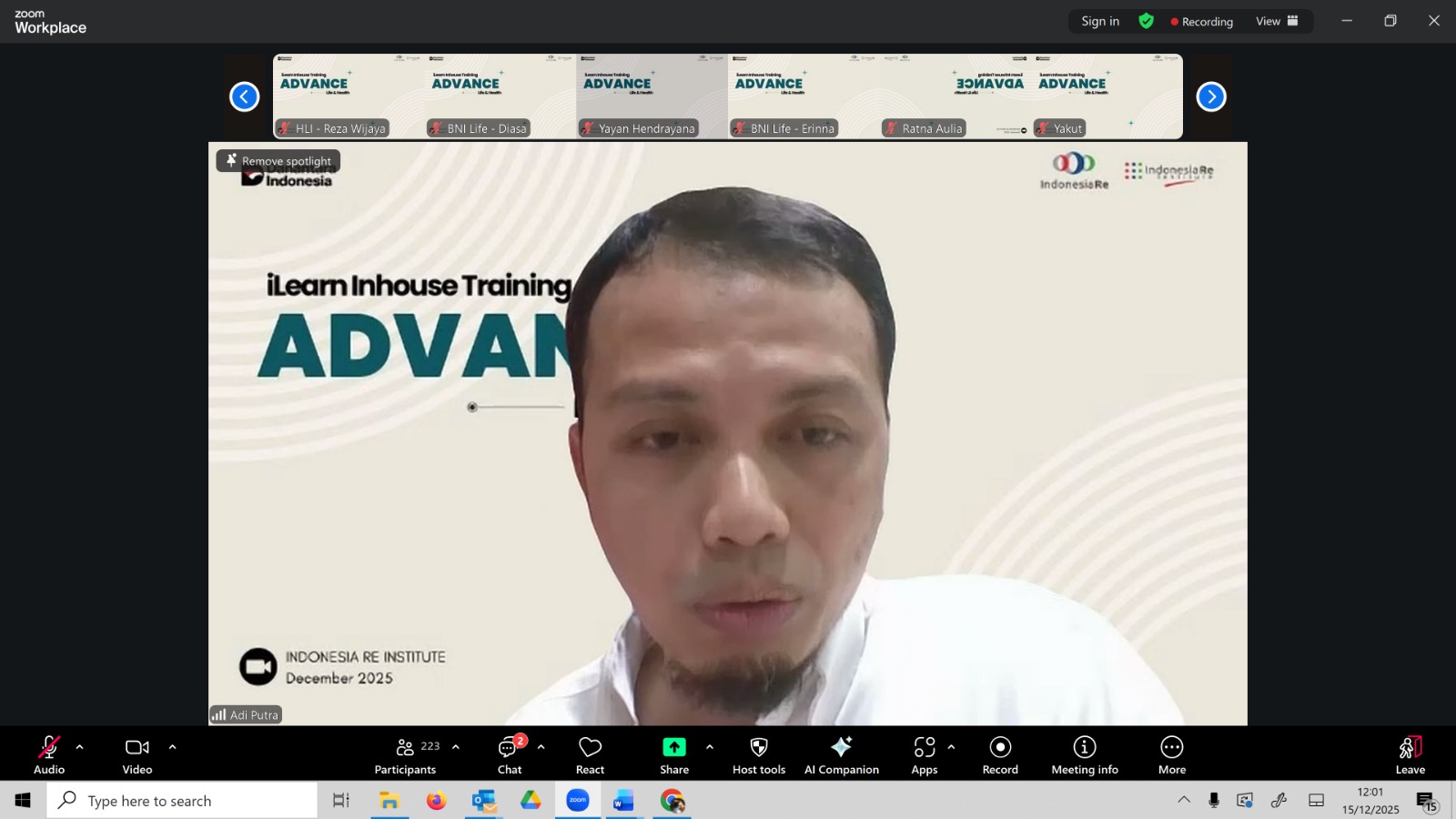Viewport: 1456px width, 819px height.
Task: Click Remove spotlight button
Action: coord(278,161)
